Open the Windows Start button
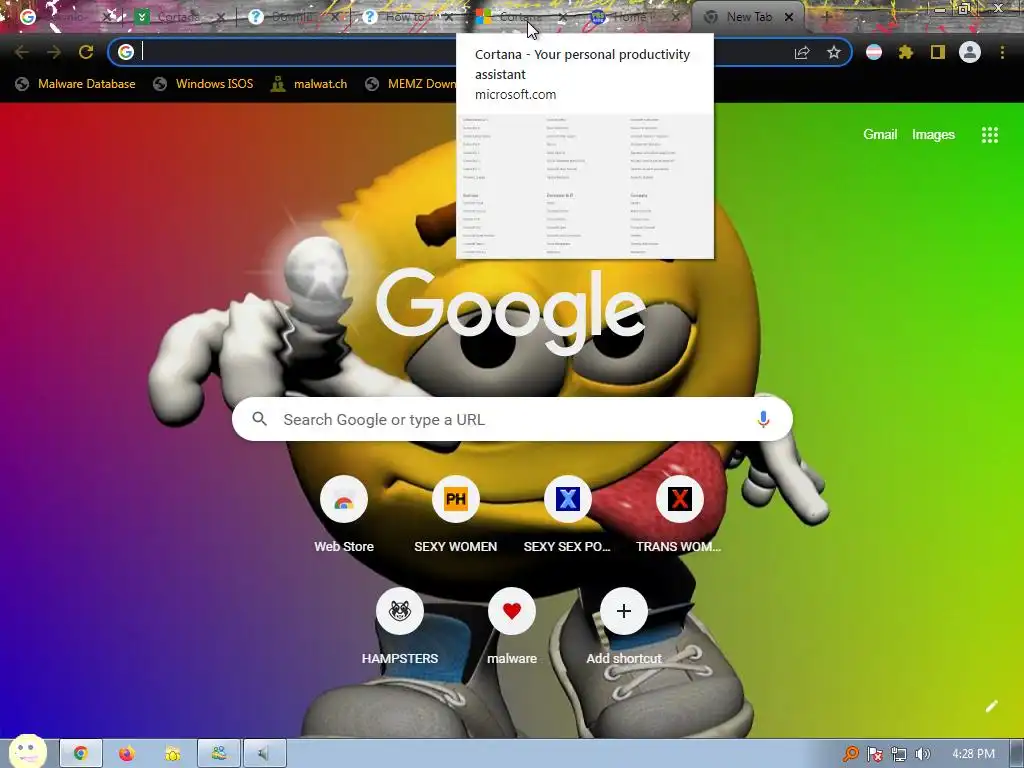Image resolution: width=1024 pixels, height=768 pixels. [27, 752]
